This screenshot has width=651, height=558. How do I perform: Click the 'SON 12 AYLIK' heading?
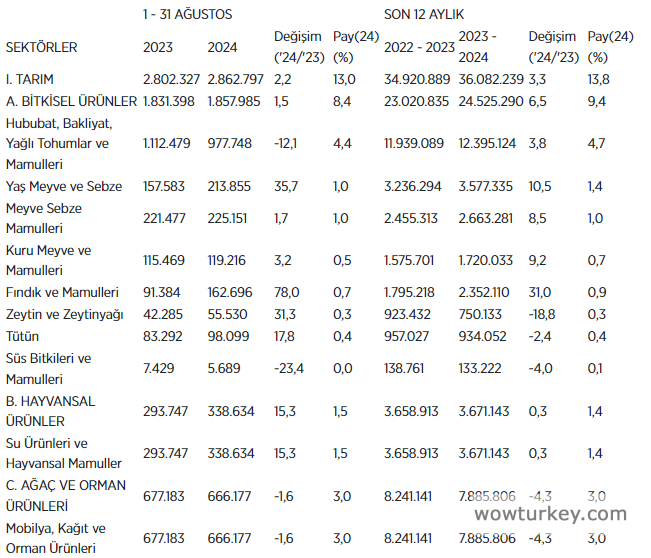[424, 15]
